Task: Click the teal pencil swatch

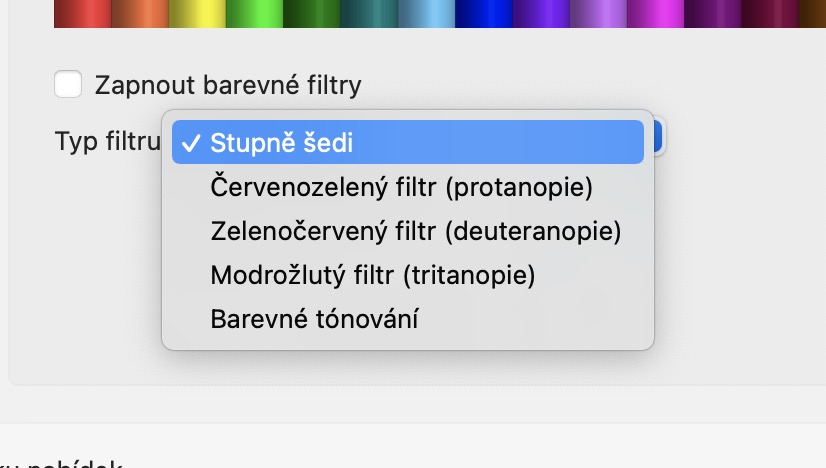Action: (x=368, y=13)
